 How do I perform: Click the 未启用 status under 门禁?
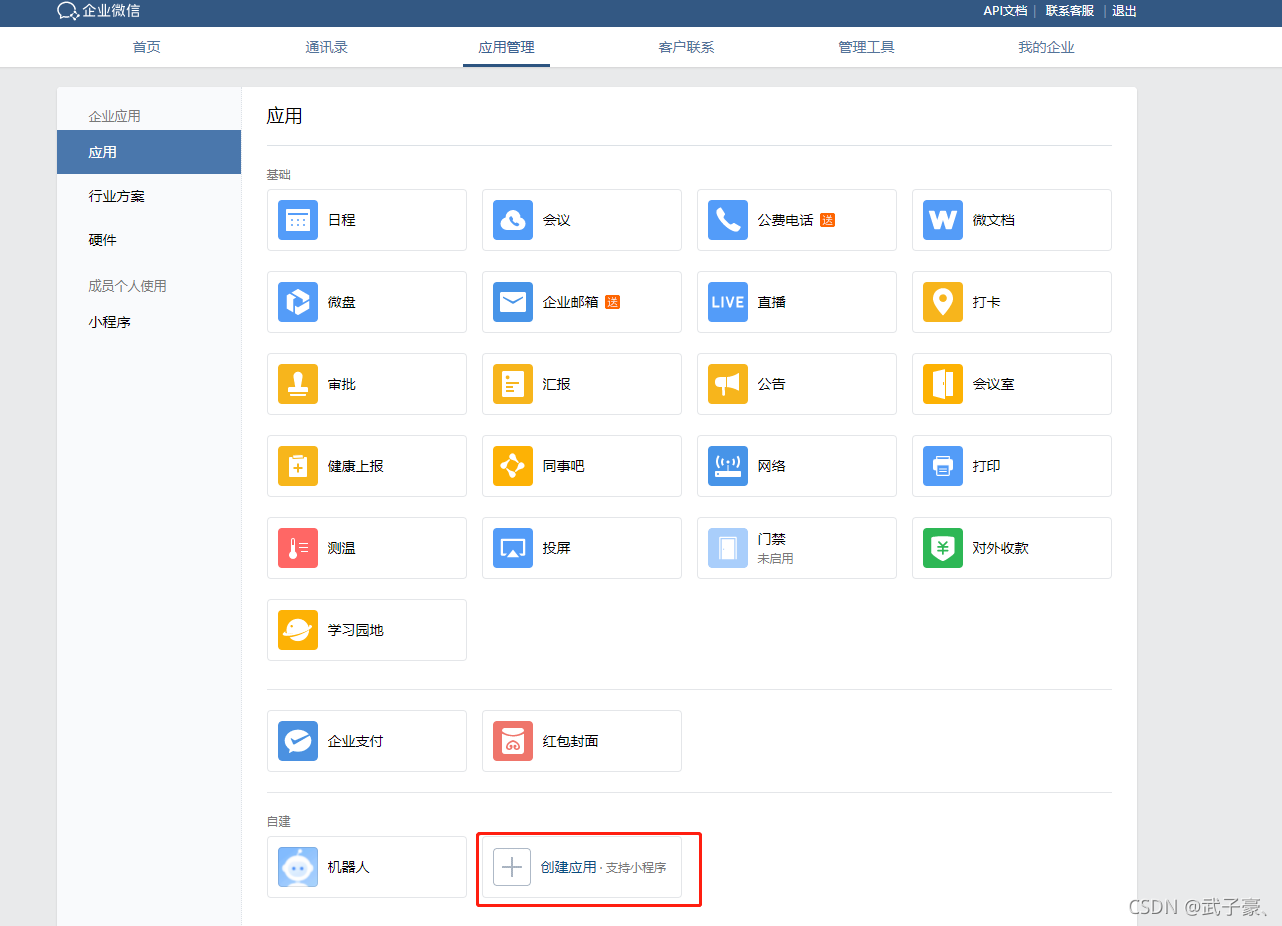point(775,559)
